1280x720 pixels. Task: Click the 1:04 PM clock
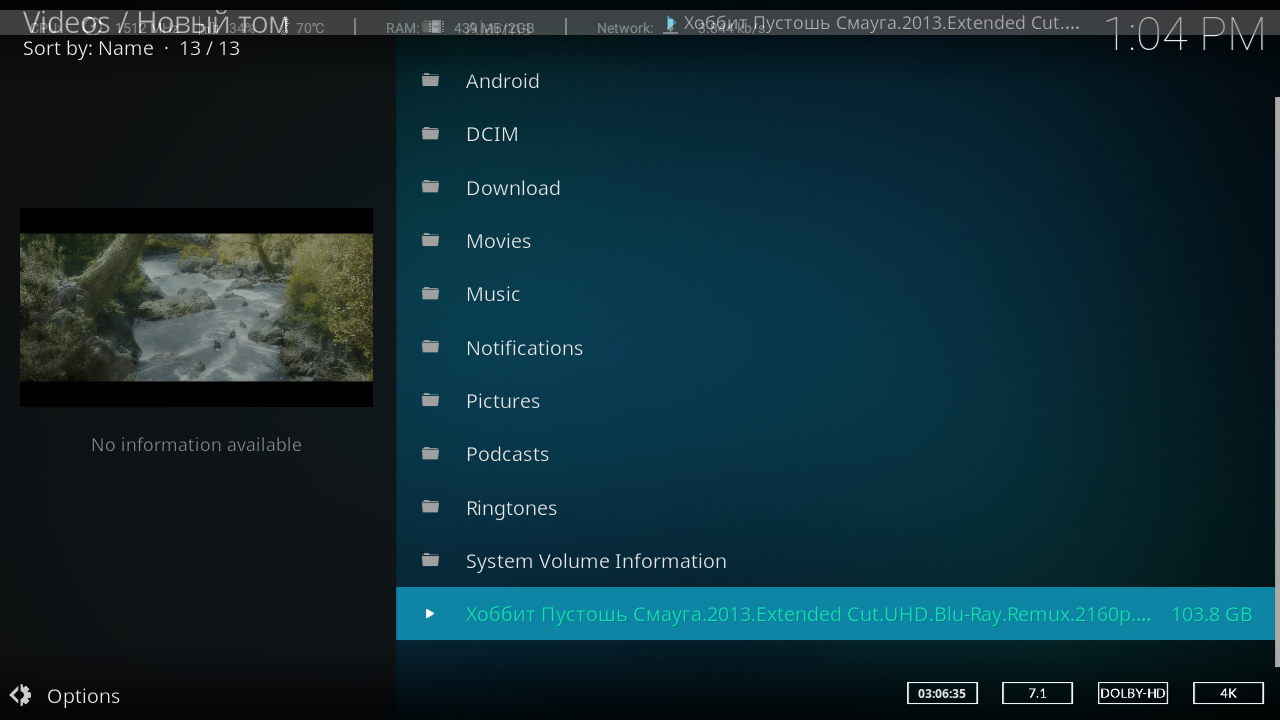pos(1184,35)
